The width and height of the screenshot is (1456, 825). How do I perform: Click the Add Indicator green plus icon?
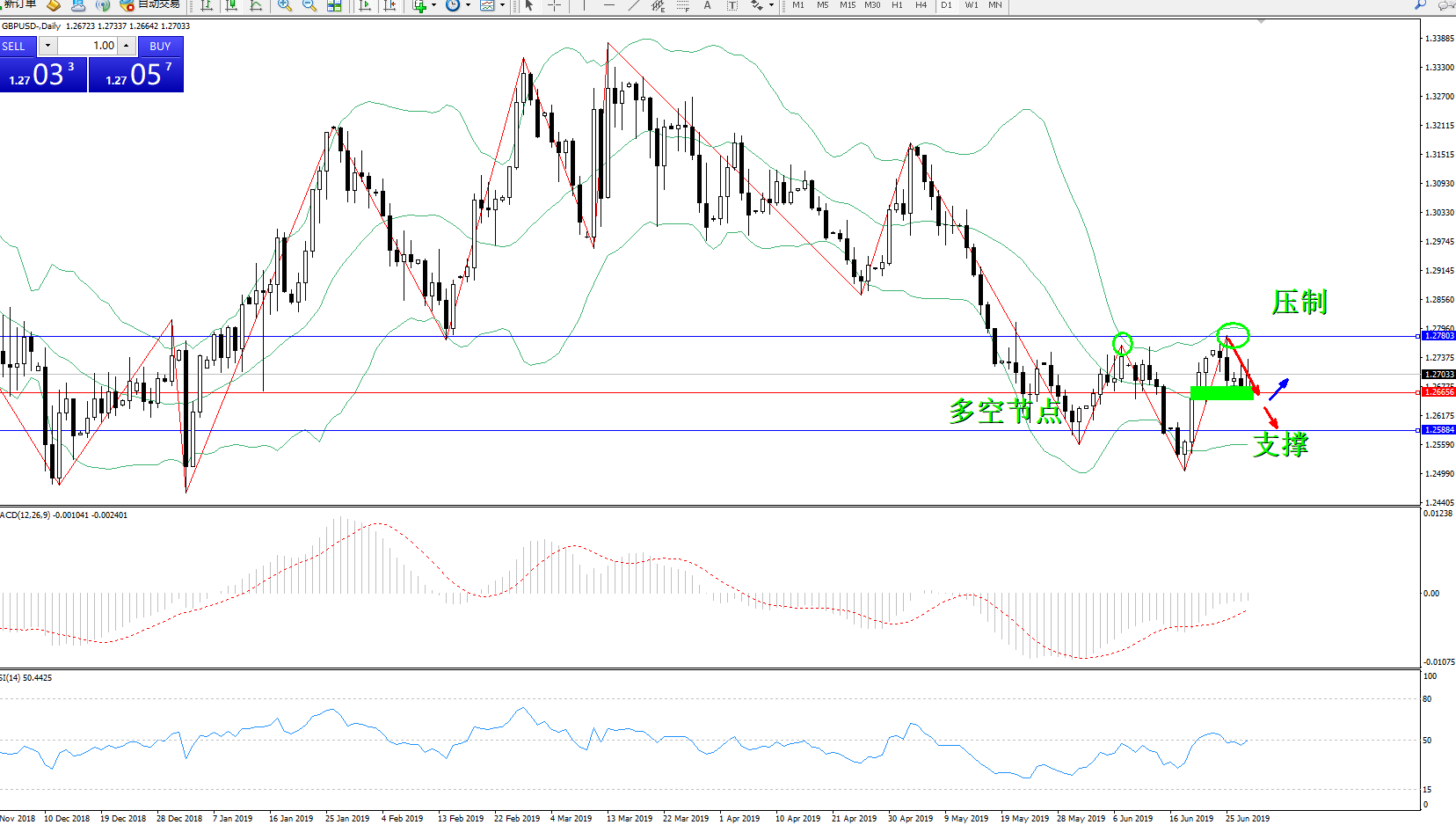419,4
